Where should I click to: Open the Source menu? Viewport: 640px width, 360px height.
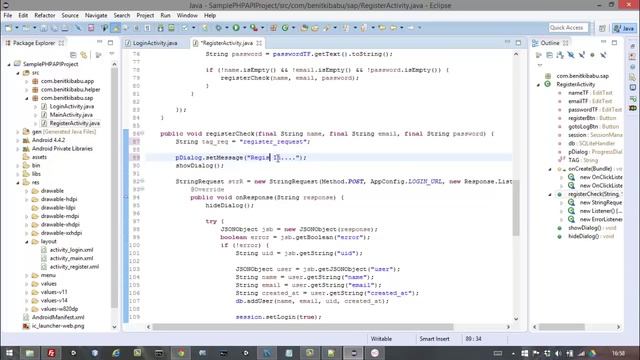click(70, 16)
